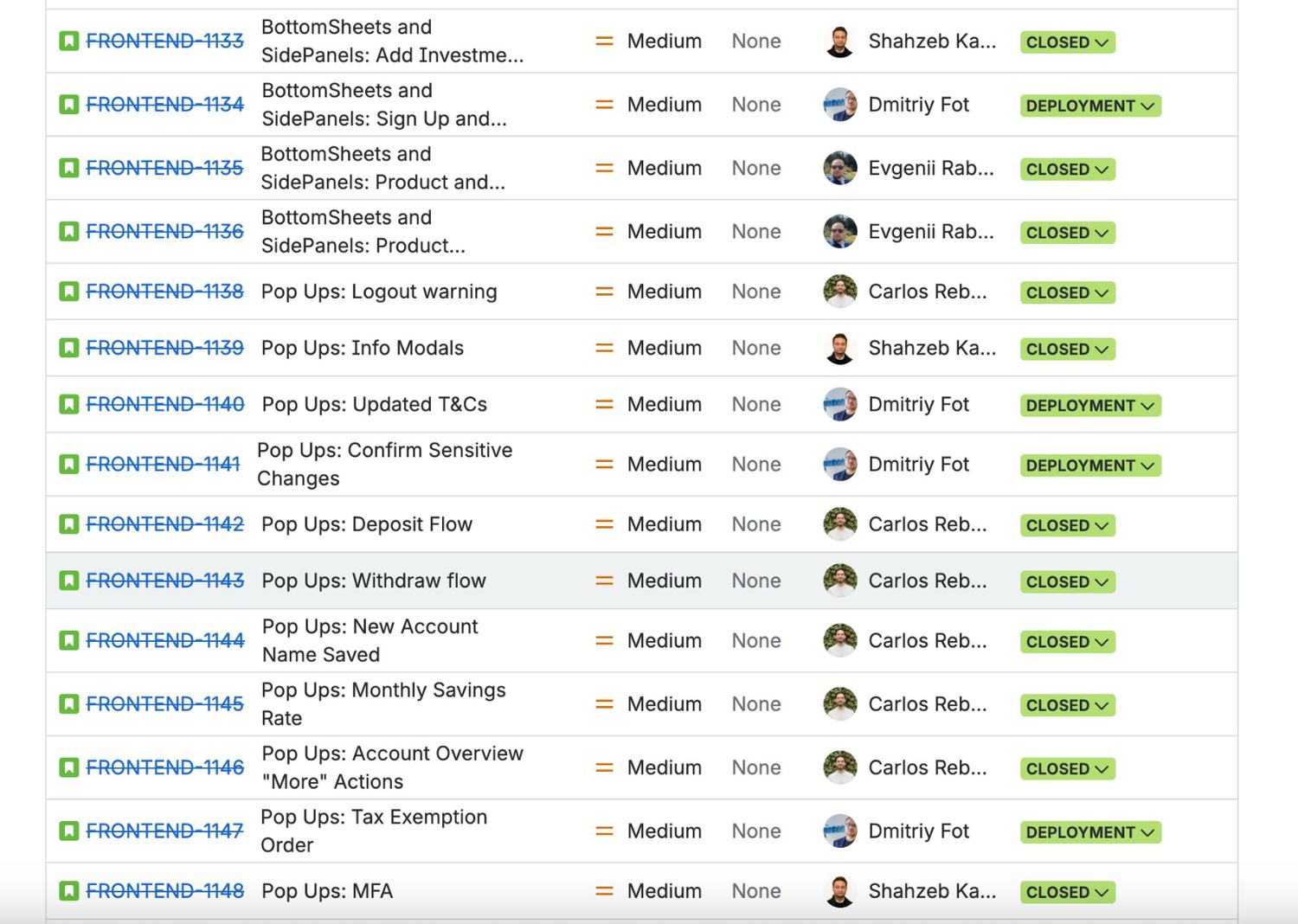
Task: Click medium priority icon on FRONTEND-1147 row
Action: [x=604, y=831]
